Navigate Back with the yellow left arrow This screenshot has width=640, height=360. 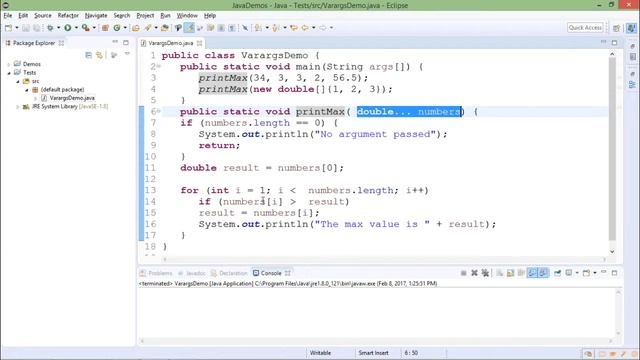click(305, 28)
